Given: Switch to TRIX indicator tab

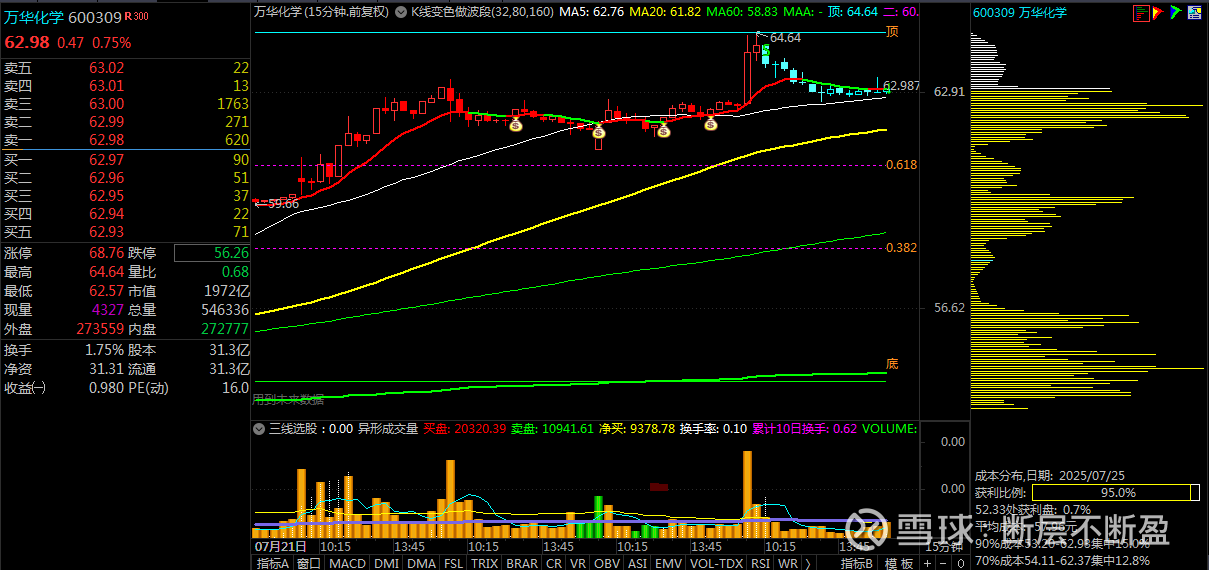Looking at the screenshot, I should pyautogui.click(x=485, y=563).
